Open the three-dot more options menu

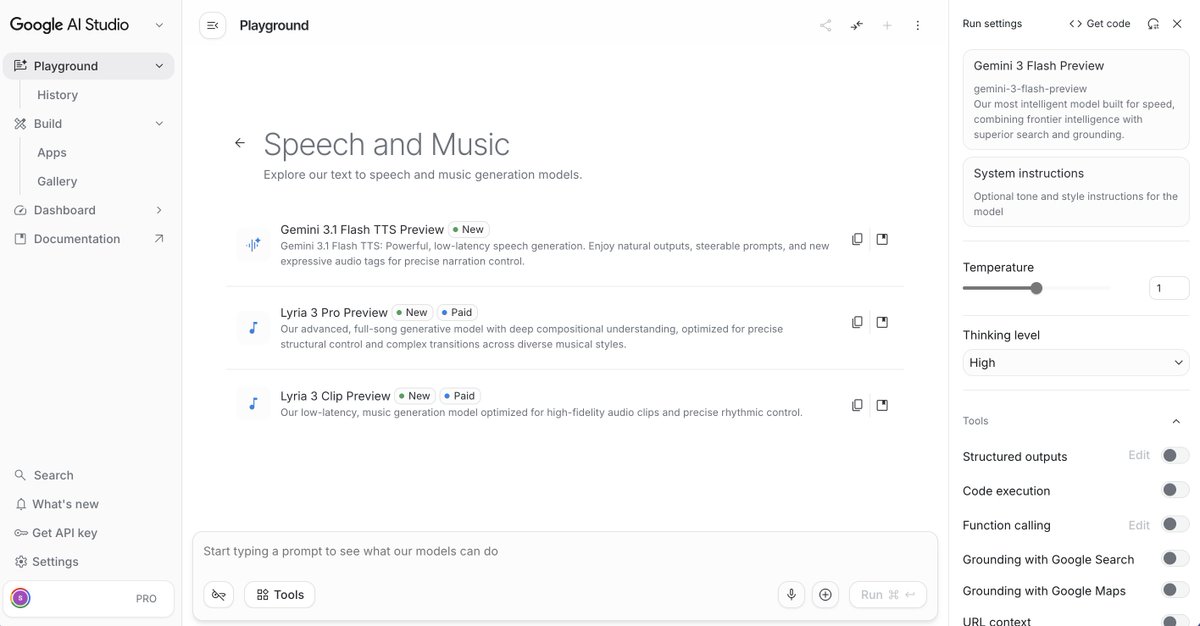pyautogui.click(x=918, y=25)
